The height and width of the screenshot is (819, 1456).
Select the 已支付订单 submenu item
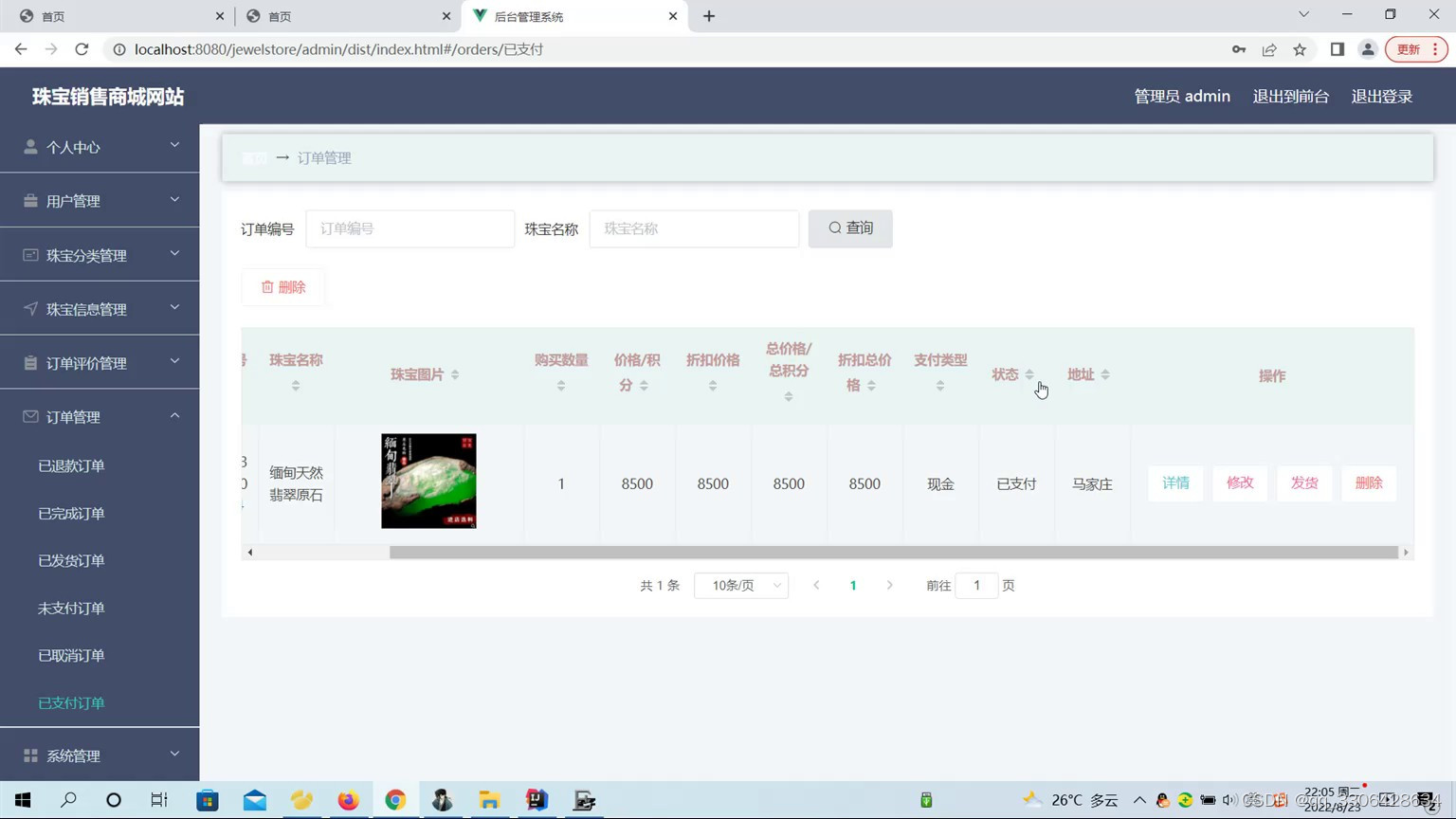pyautogui.click(x=71, y=702)
